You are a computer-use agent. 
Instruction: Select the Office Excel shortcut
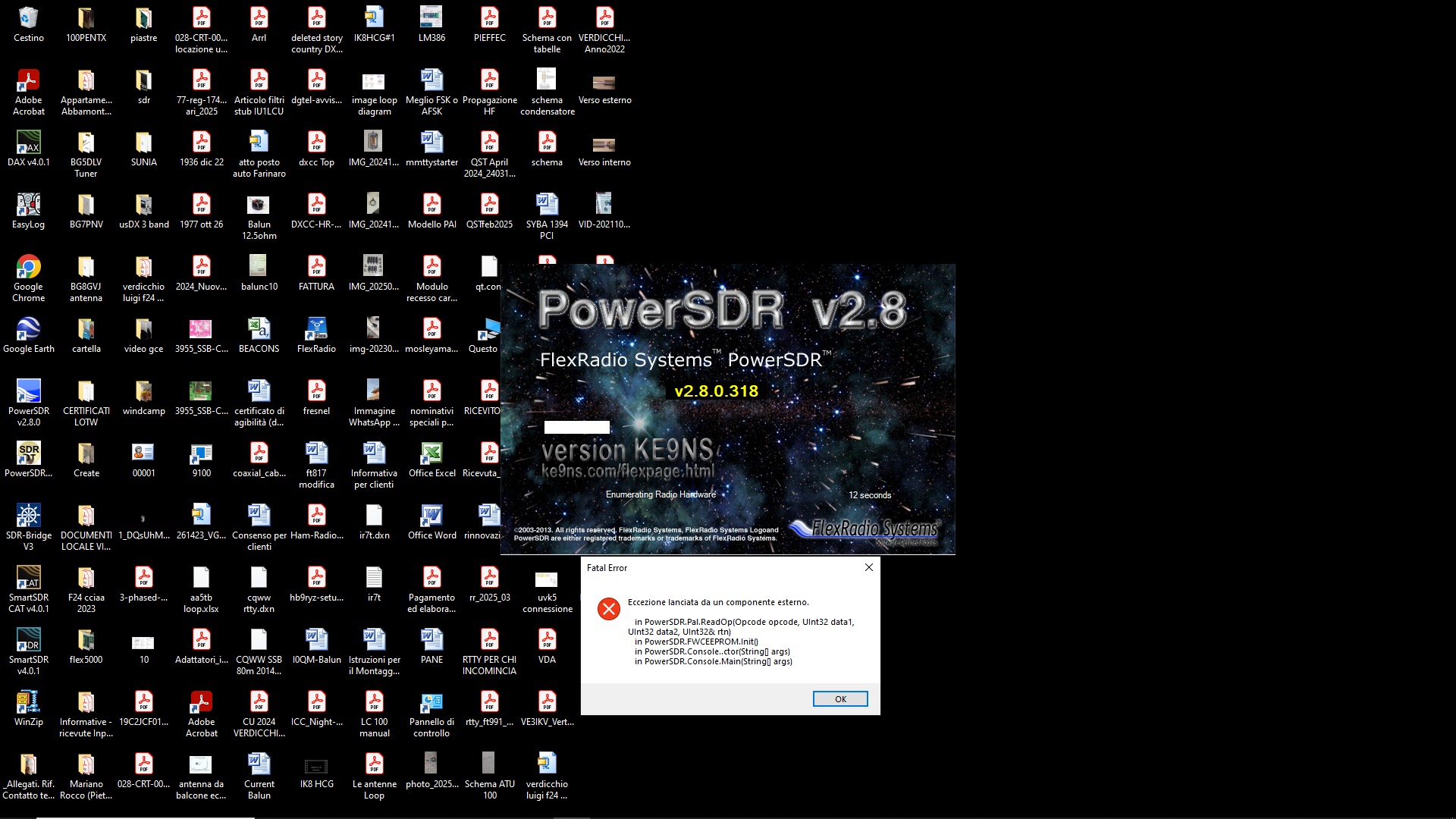[x=432, y=460]
